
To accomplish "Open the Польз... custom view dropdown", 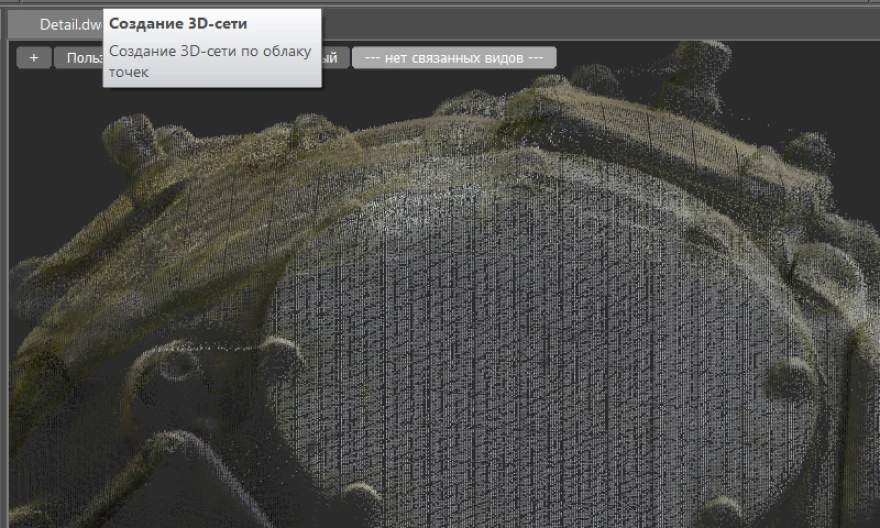I will [x=78, y=58].
